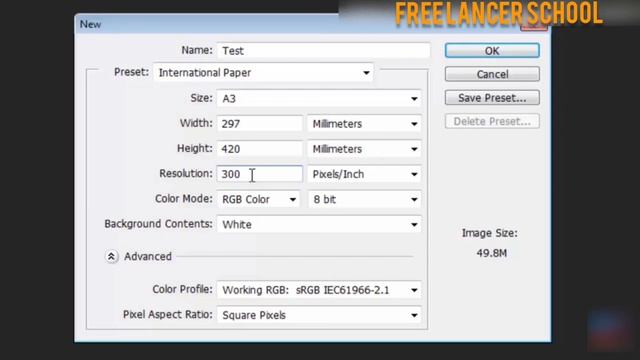Image resolution: width=640 pixels, height=360 pixels.
Task: Open the 8 bit depth dropdown
Action: click(x=364, y=200)
